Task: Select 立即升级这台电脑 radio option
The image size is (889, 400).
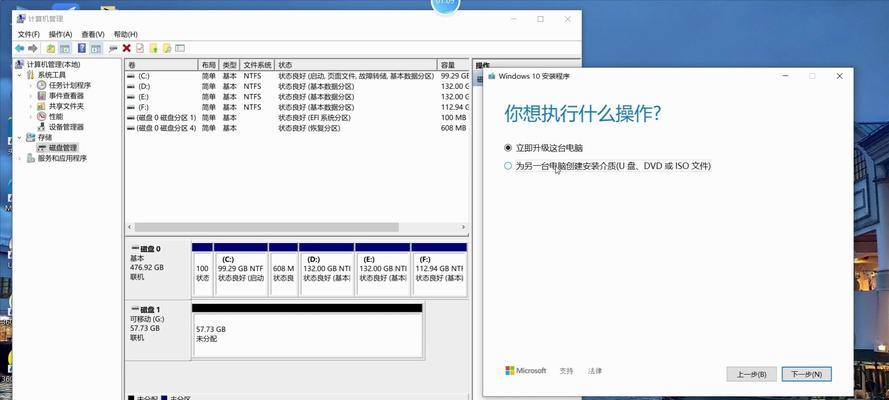Action: click(508, 148)
